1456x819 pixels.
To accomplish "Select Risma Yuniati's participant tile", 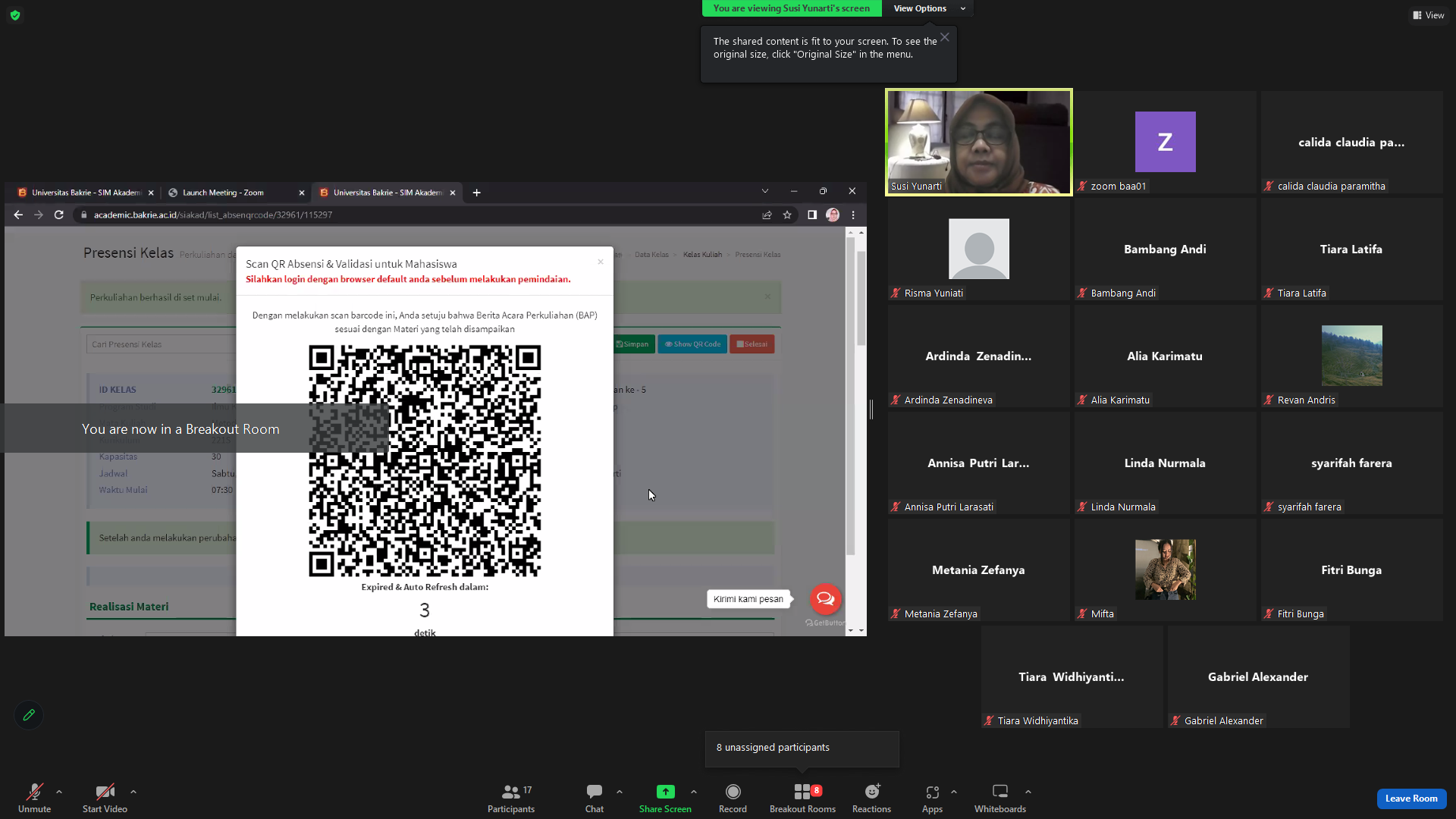I will click(978, 249).
